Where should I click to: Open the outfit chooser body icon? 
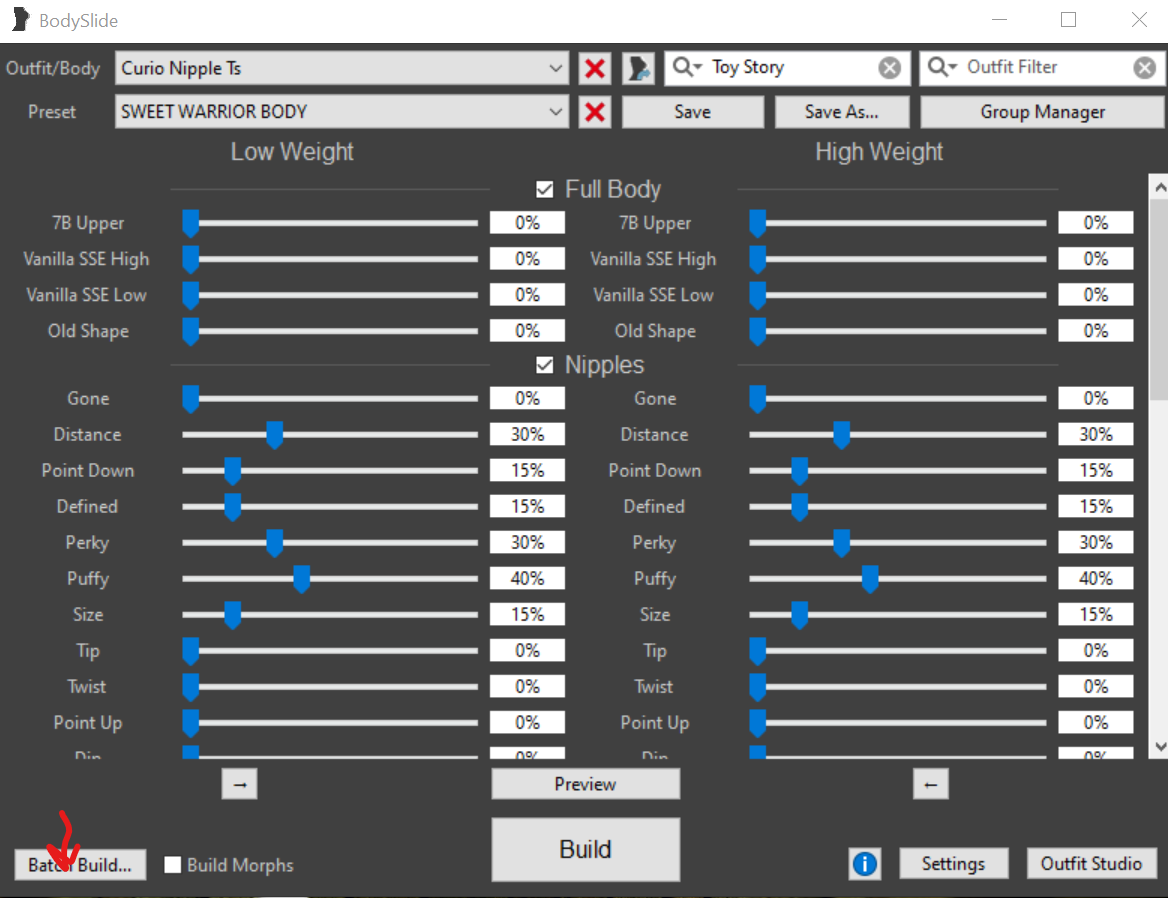pyautogui.click(x=638, y=69)
